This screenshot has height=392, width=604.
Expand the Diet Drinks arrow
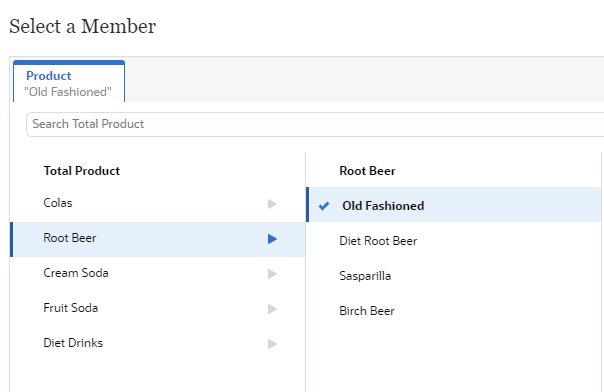pyautogui.click(x=272, y=343)
